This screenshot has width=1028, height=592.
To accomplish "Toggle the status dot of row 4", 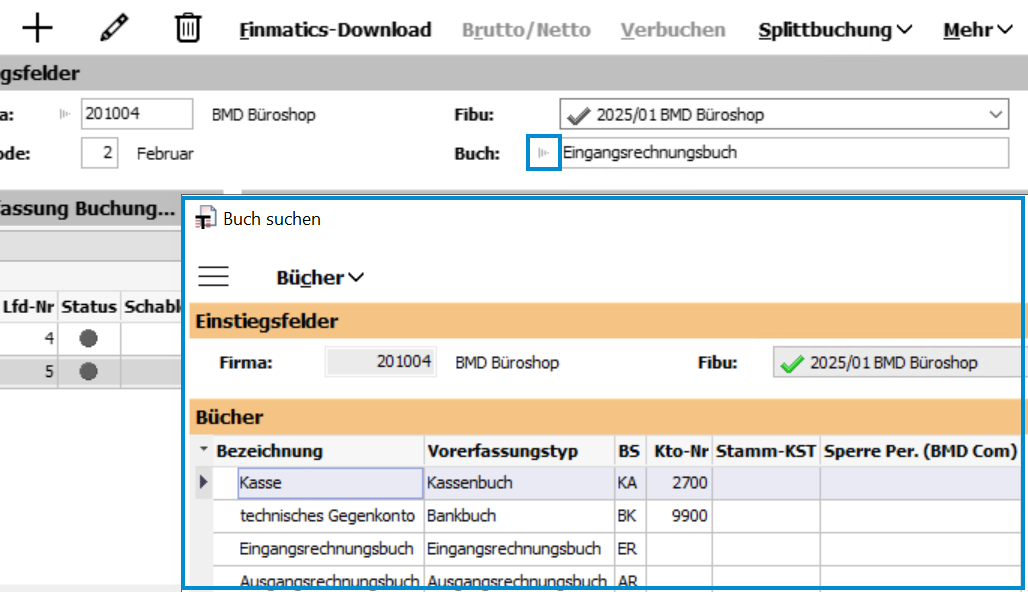I will tap(88, 337).
